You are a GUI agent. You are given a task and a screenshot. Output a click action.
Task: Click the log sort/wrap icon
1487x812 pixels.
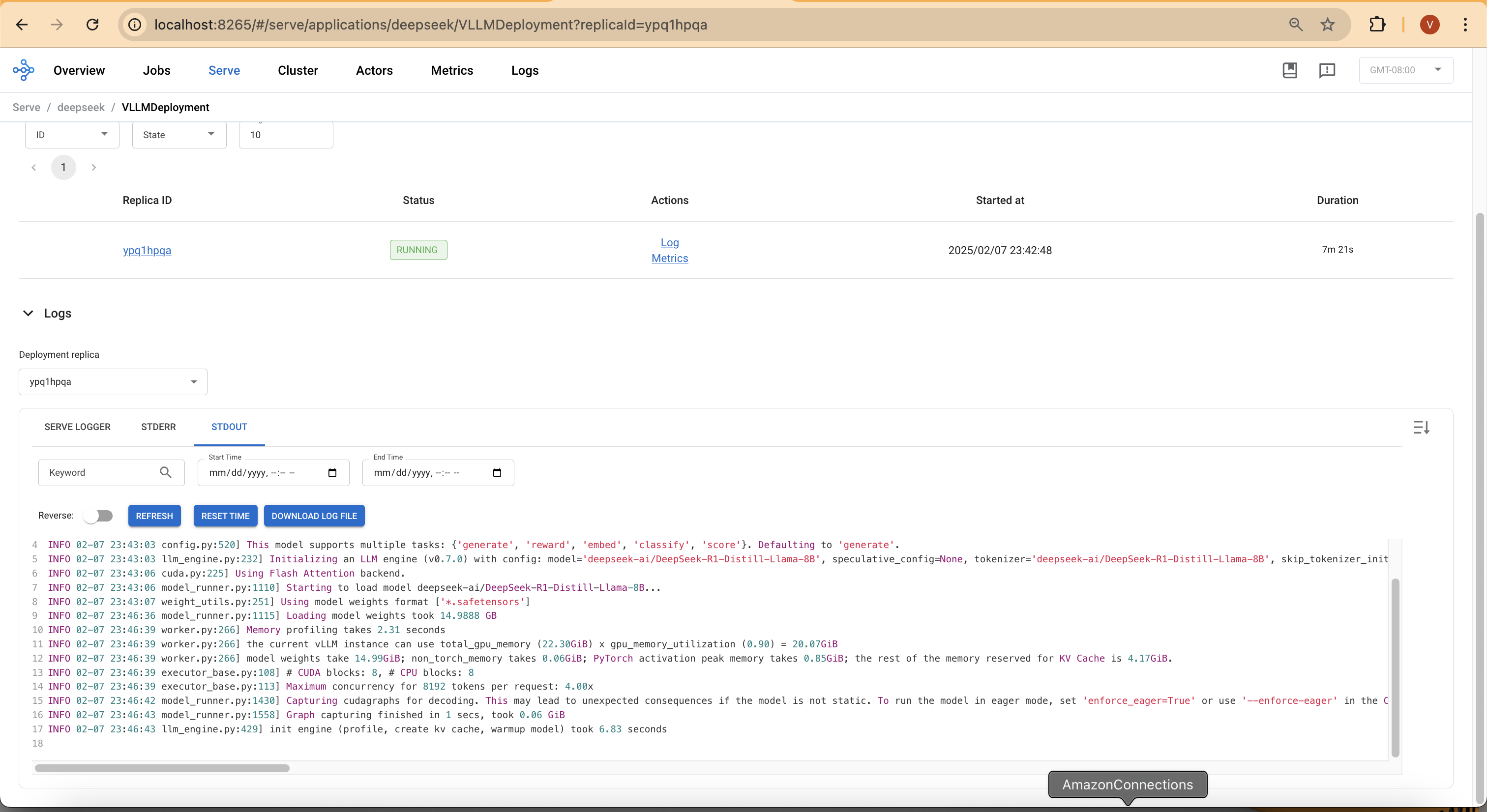[x=1421, y=428]
